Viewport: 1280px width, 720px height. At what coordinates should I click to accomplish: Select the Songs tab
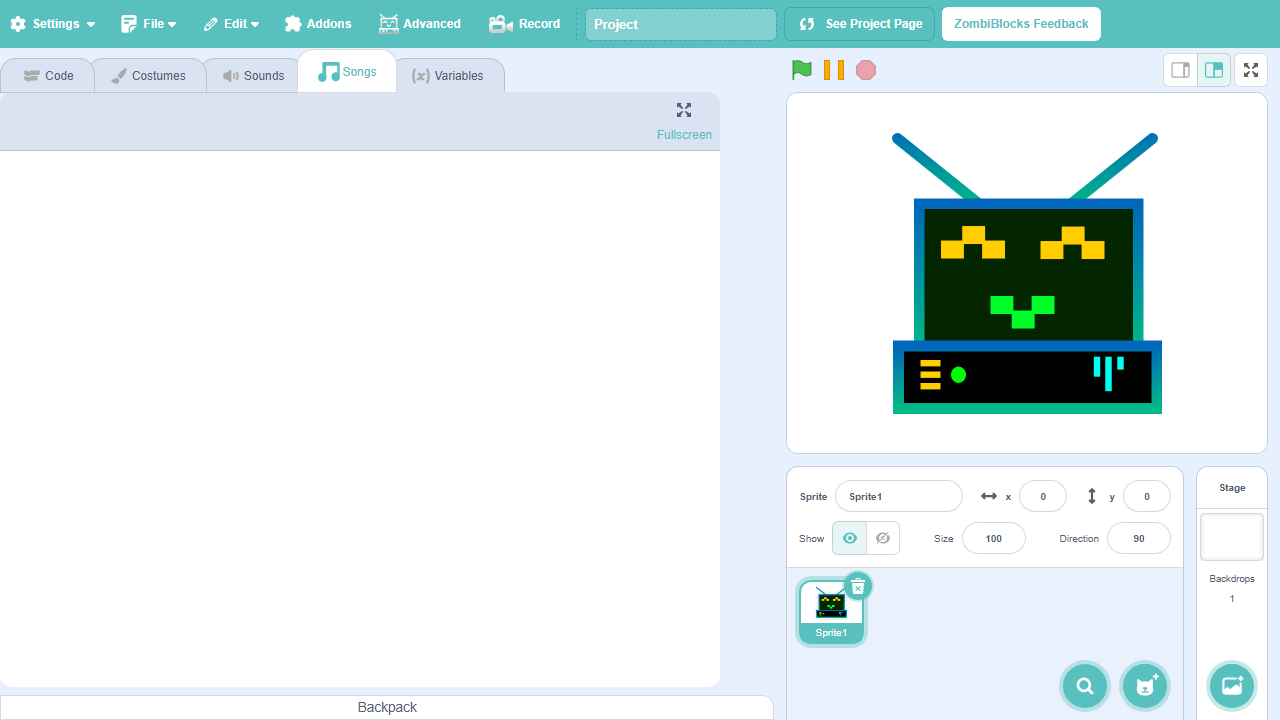[347, 72]
